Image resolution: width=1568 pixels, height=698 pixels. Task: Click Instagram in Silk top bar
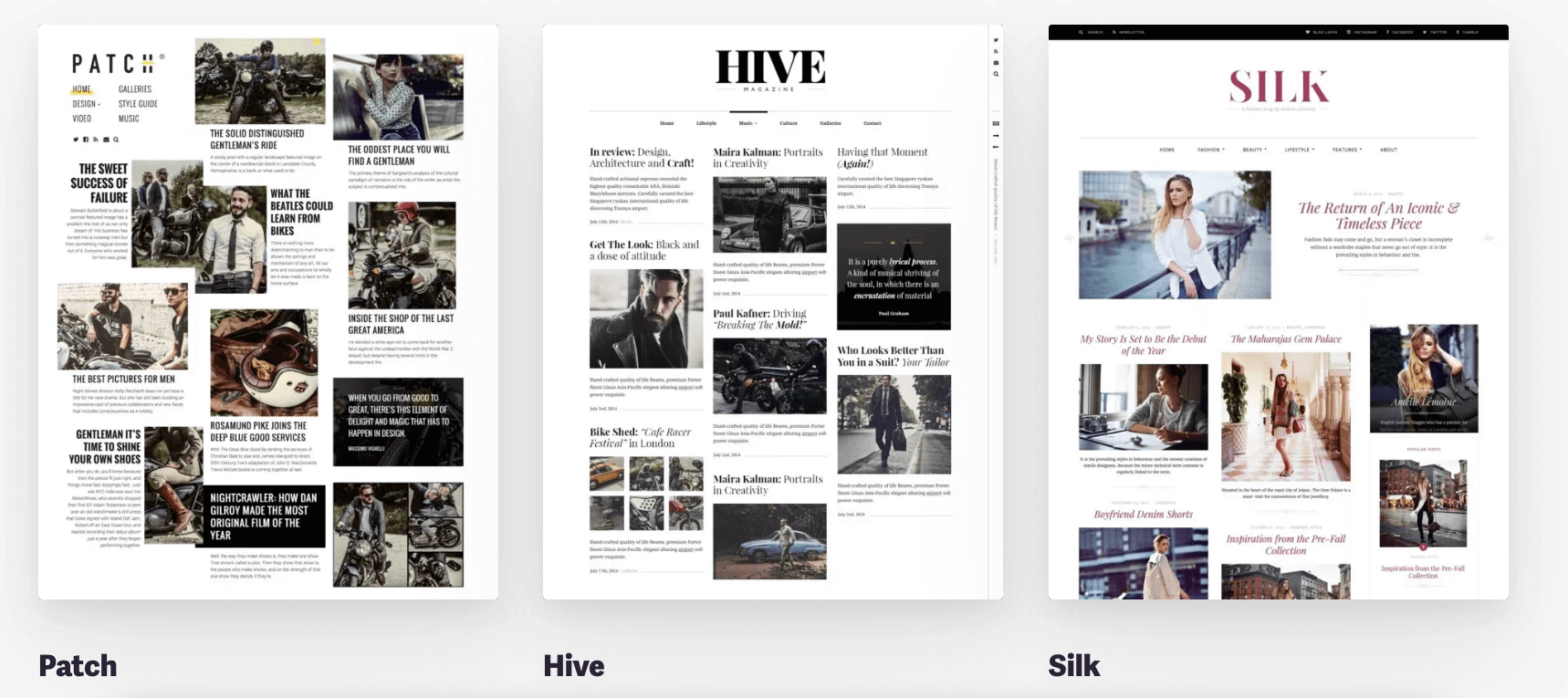tap(1362, 32)
